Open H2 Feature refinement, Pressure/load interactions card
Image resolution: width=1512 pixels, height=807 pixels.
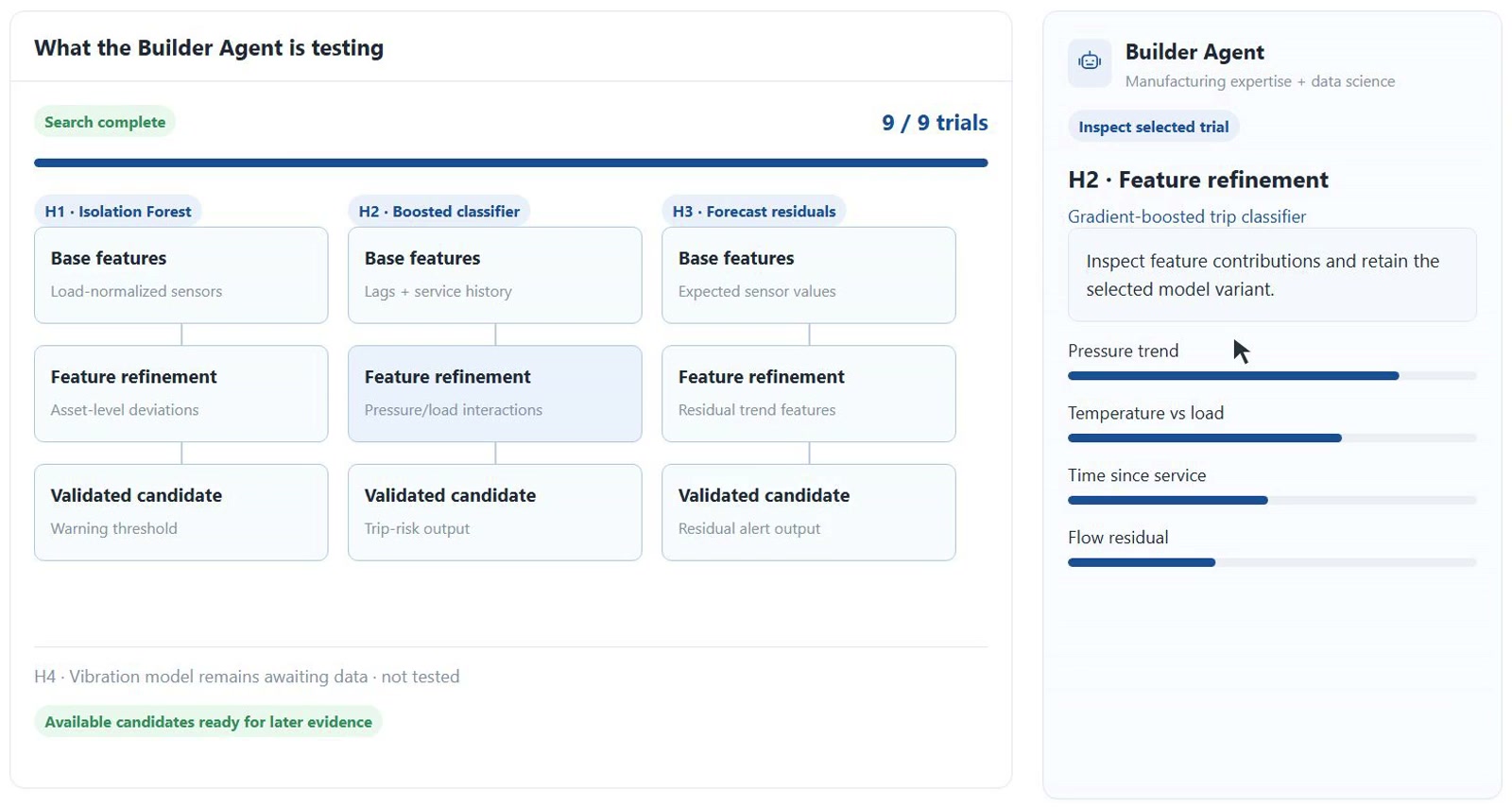[495, 393]
